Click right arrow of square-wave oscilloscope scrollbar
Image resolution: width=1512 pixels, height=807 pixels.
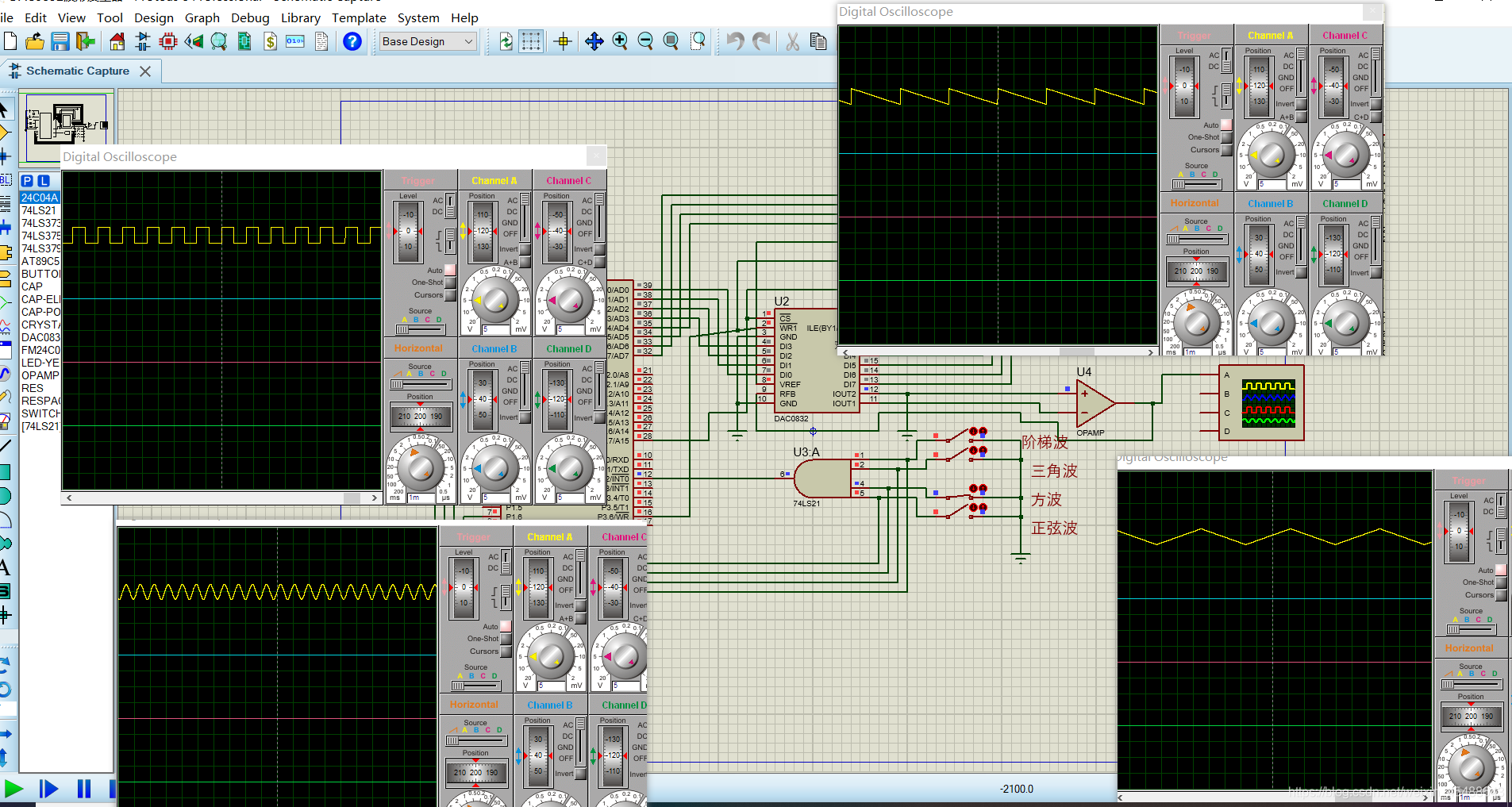click(x=374, y=498)
